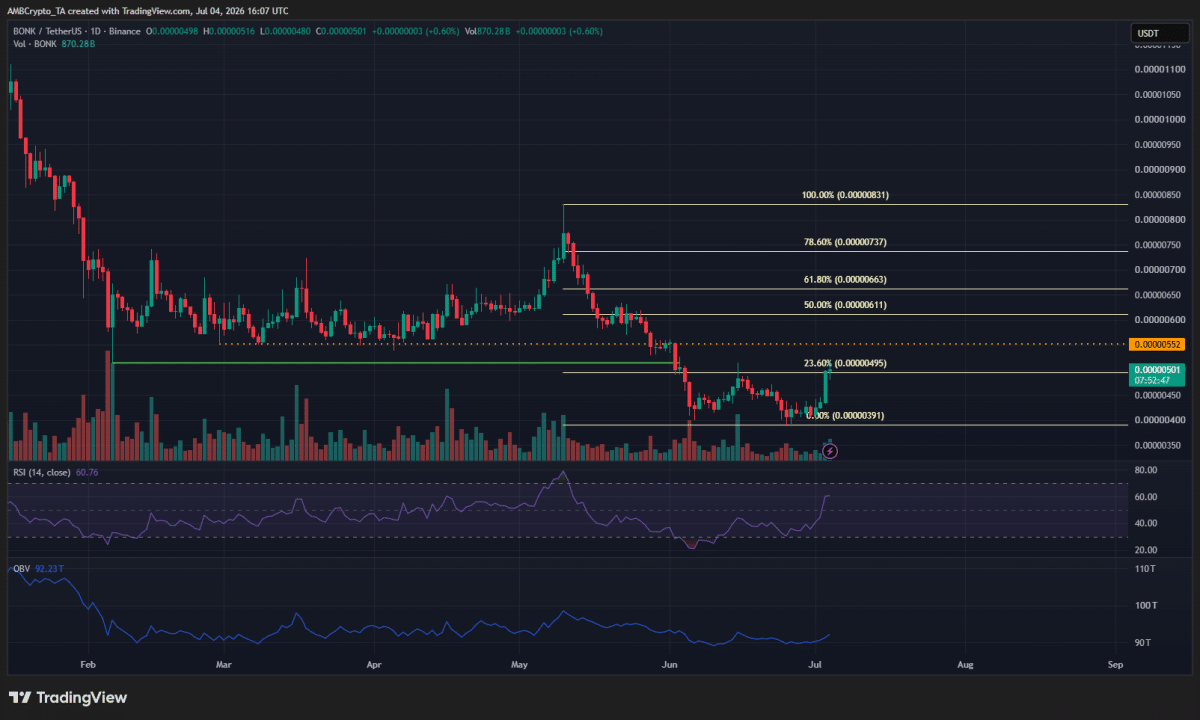
Task: Click the 80.00 RSI axis label
Action: pyautogui.click(x=1146, y=470)
